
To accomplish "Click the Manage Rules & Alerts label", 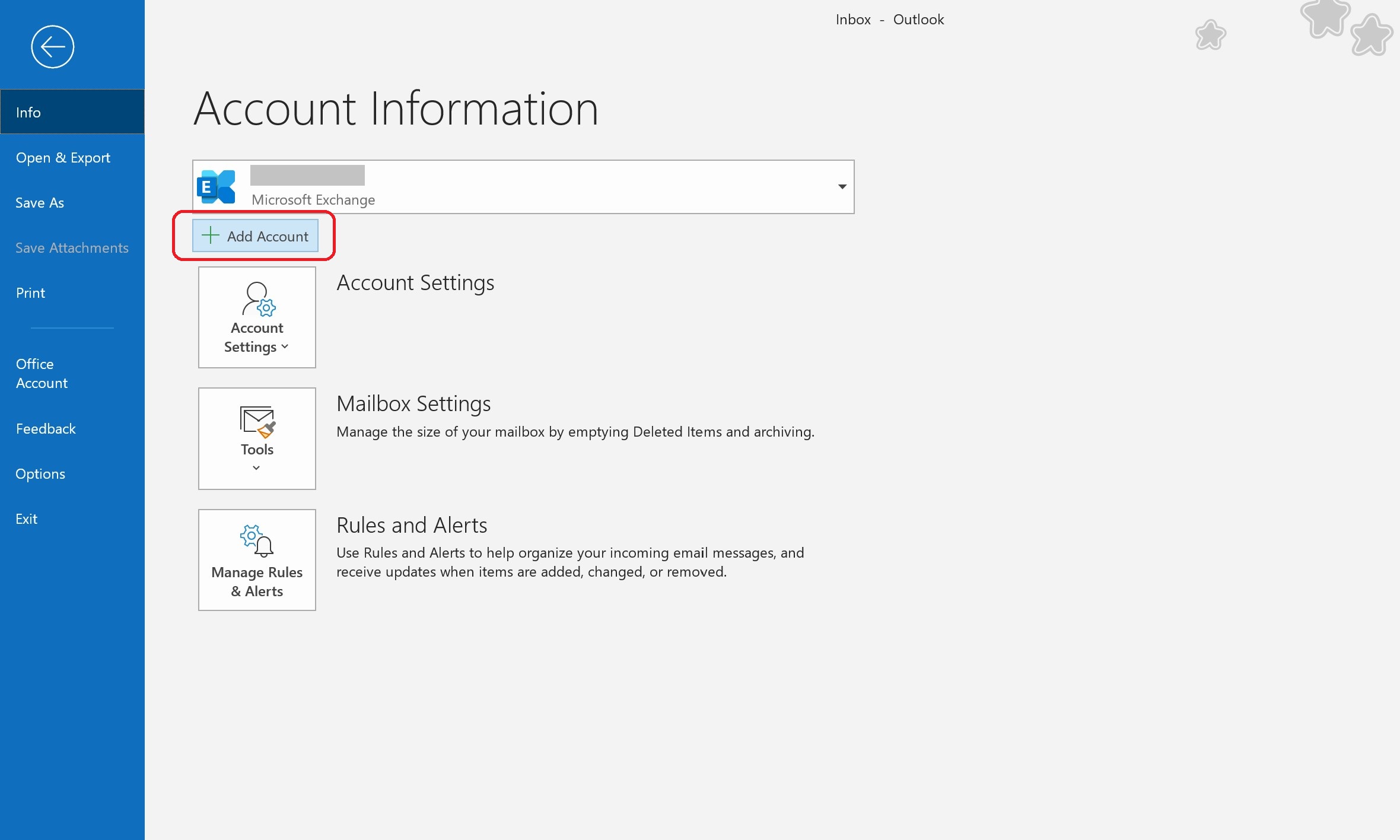I will click(x=257, y=581).
